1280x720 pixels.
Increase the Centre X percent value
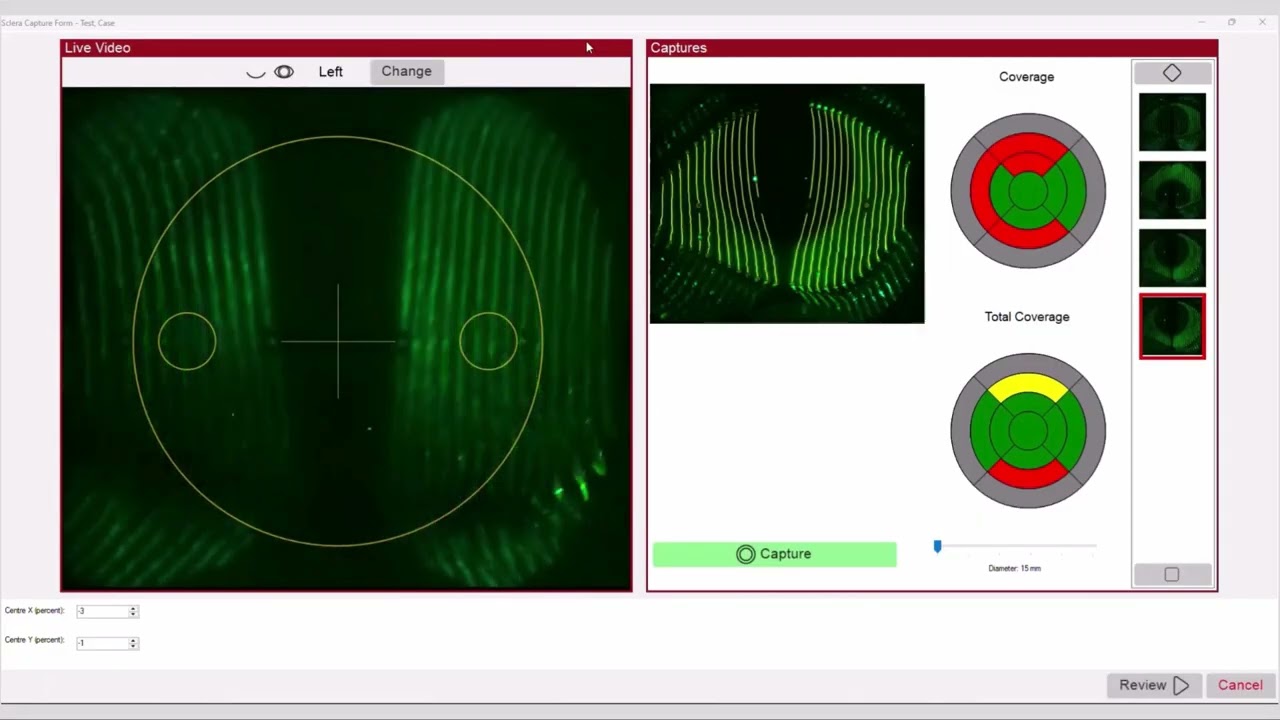pos(133,608)
